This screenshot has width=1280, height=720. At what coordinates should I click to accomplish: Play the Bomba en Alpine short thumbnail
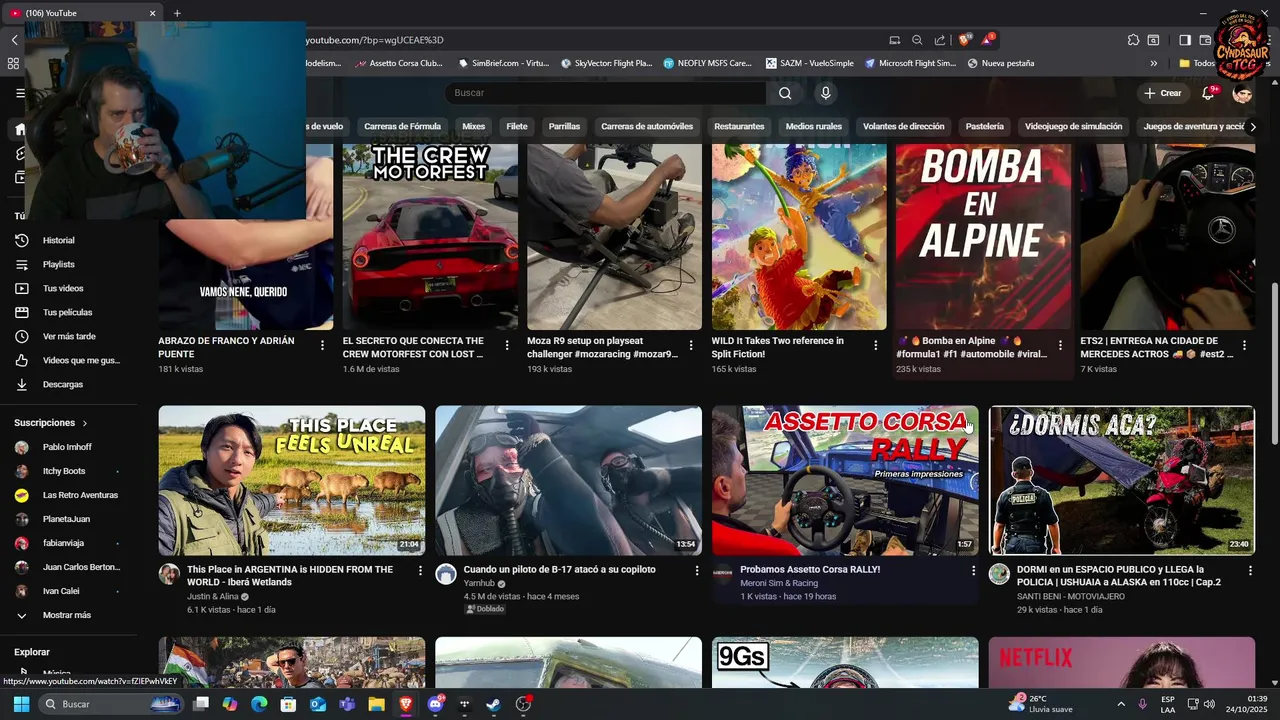point(983,236)
